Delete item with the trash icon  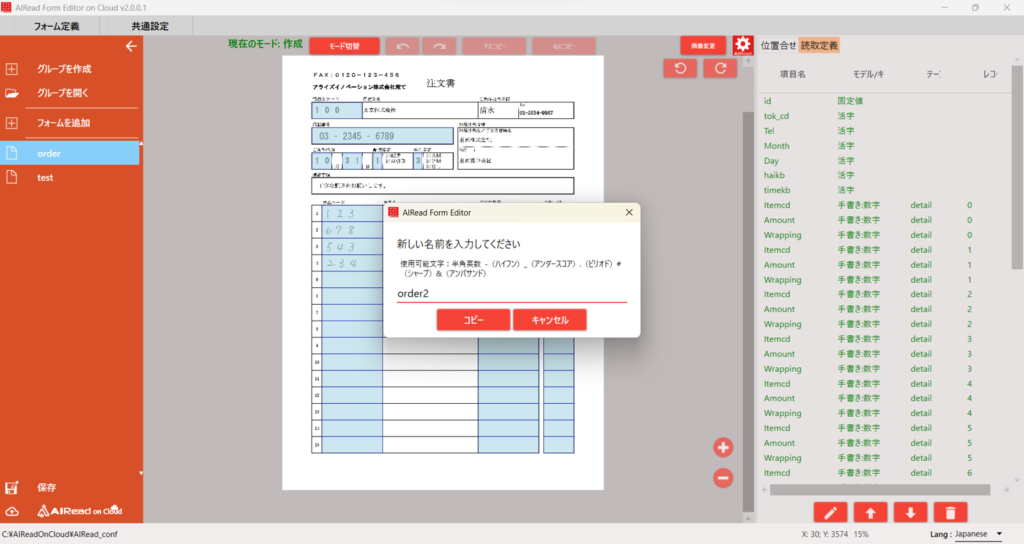point(949,512)
